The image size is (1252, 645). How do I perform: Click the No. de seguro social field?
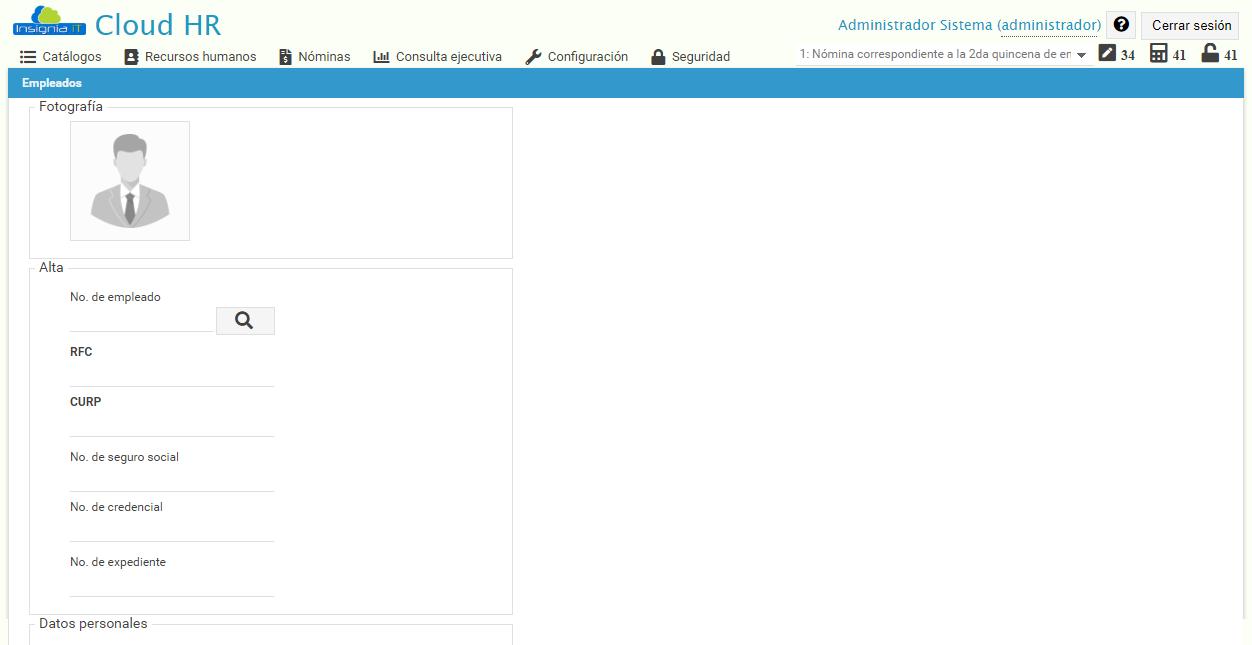pos(170,480)
